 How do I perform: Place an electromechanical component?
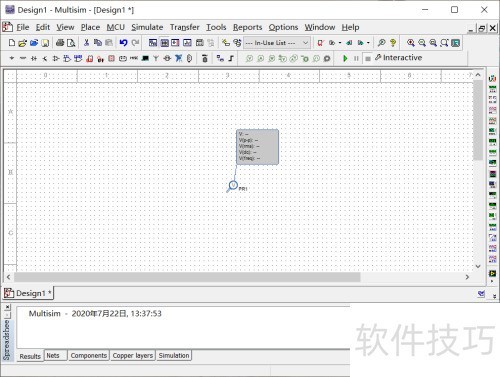pos(167,58)
